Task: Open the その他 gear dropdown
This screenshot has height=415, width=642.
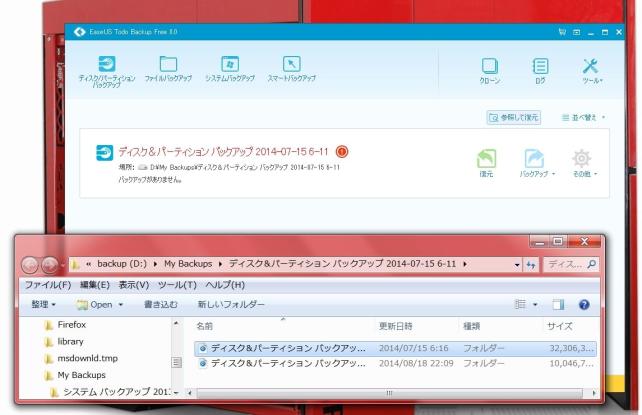Action: (585, 163)
